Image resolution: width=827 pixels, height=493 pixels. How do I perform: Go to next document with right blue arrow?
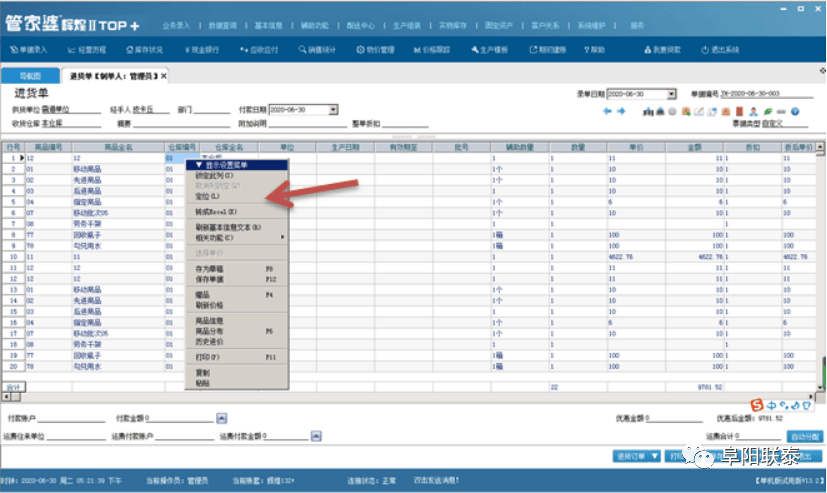621,111
